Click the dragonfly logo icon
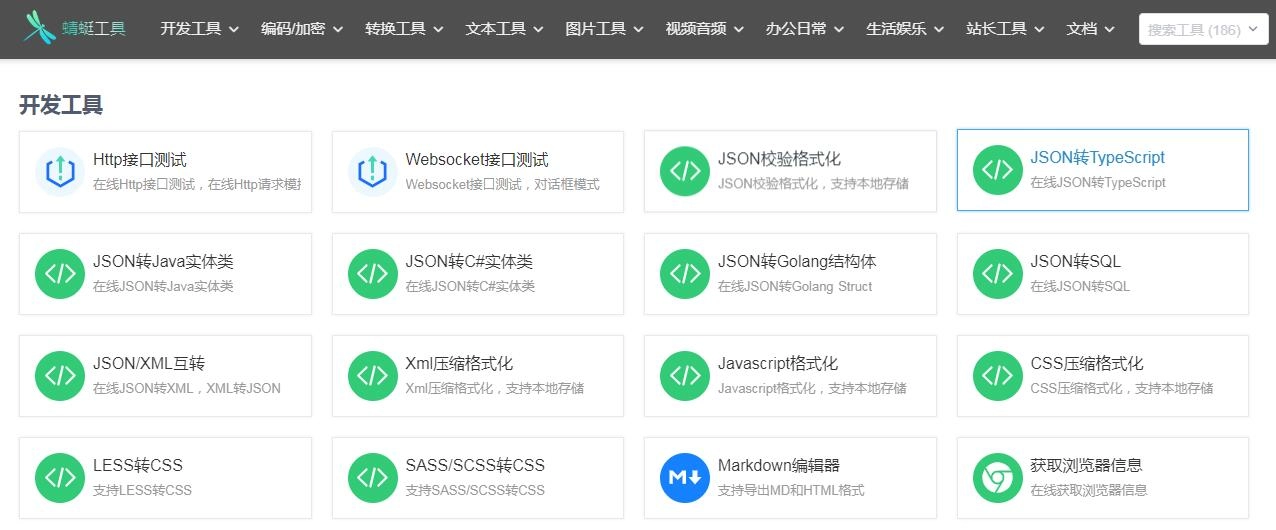The image size is (1276, 530). [41, 29]
